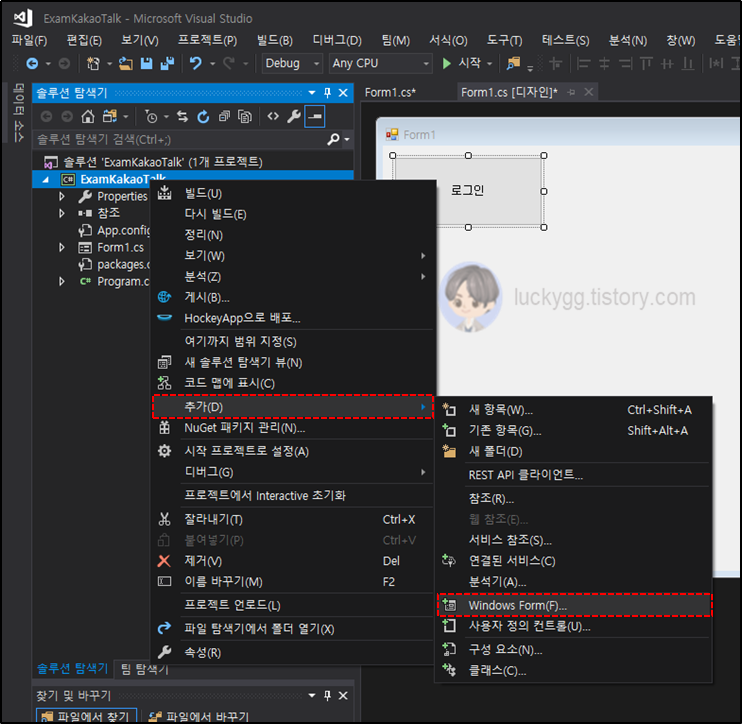This screenshot has height=724, width=742.
Task: Collapse the ExamKakaoTalk project node
Action: [45, 179]
